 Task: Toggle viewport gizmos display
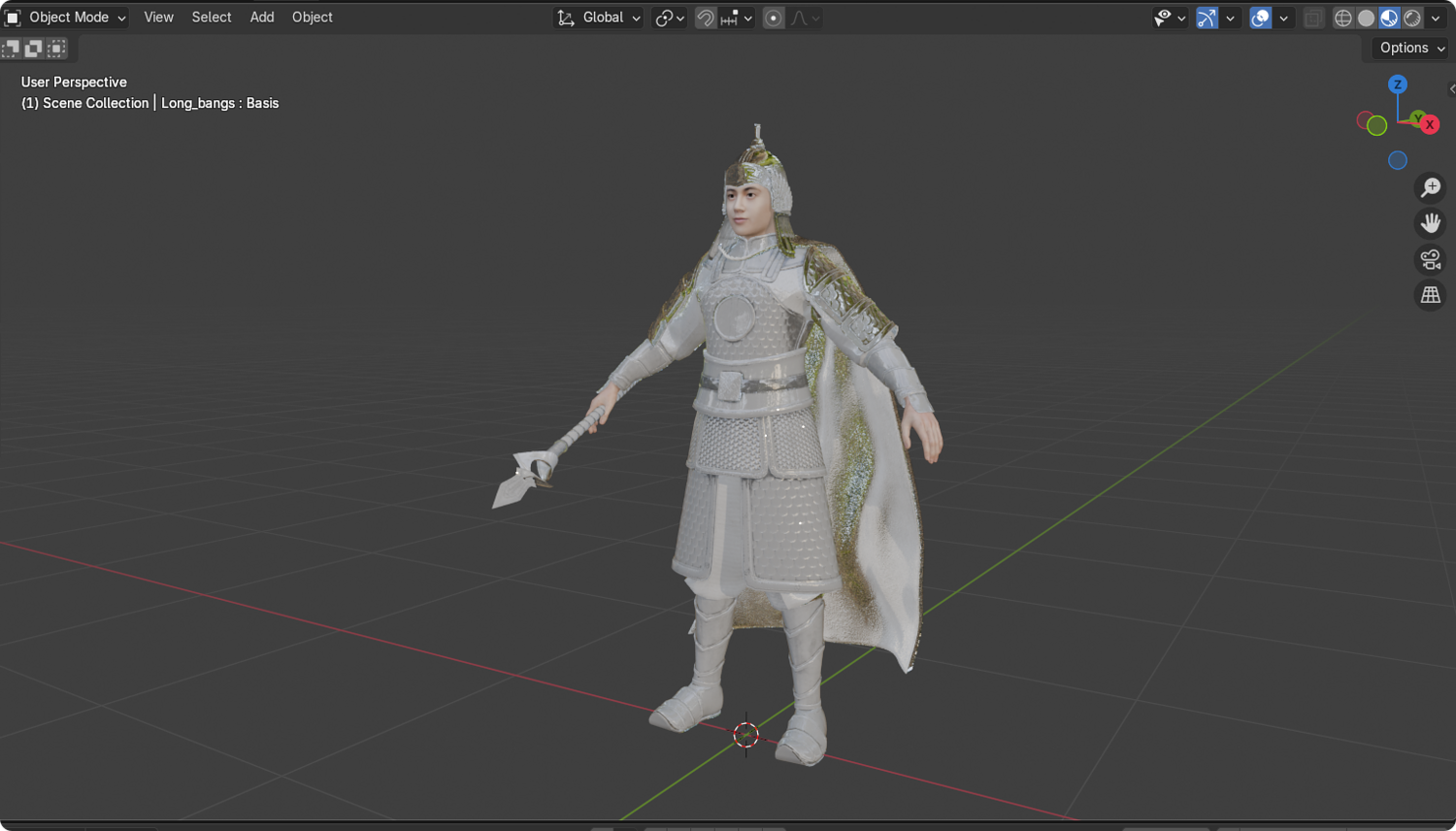1207,17
